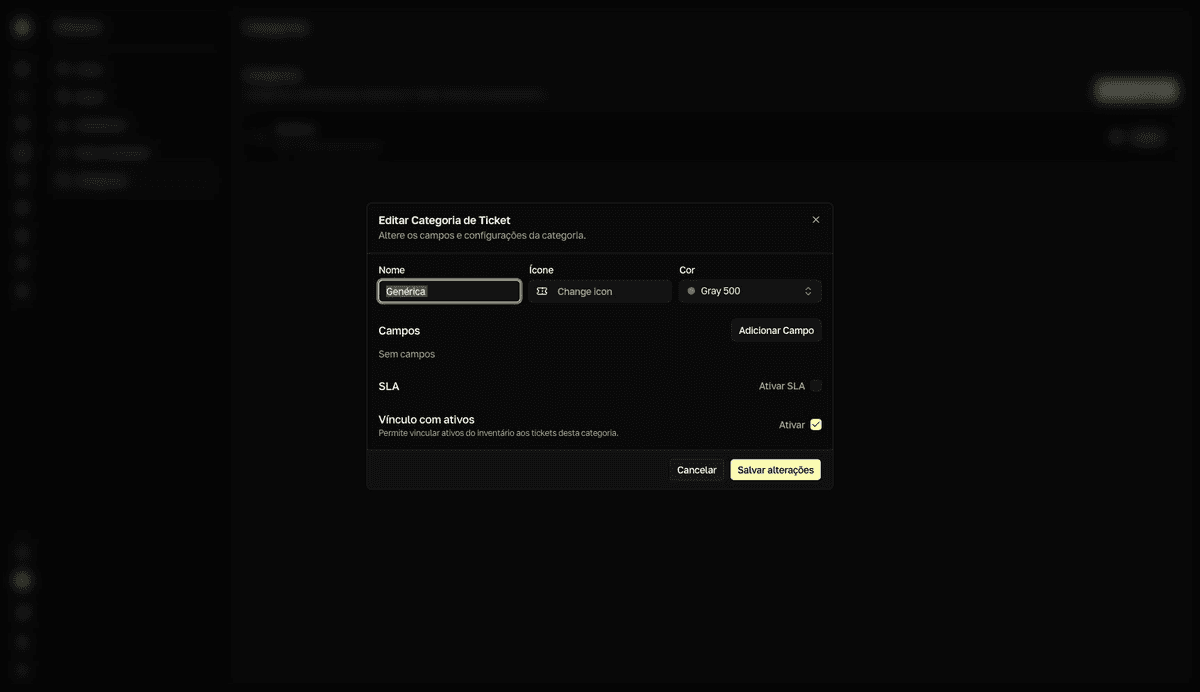The width and height of the screenshot is (1200, 692).
Task: Click the 'Editar Categoria de Ticket' title
Action: pos(445,220)
